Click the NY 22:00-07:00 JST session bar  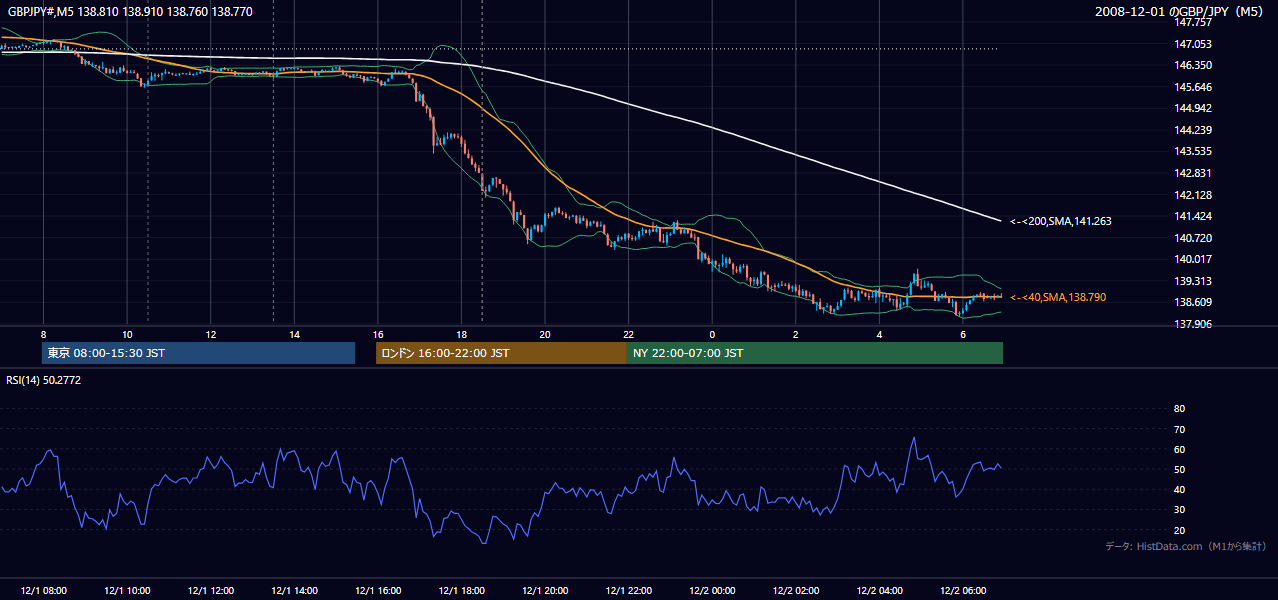815,353
